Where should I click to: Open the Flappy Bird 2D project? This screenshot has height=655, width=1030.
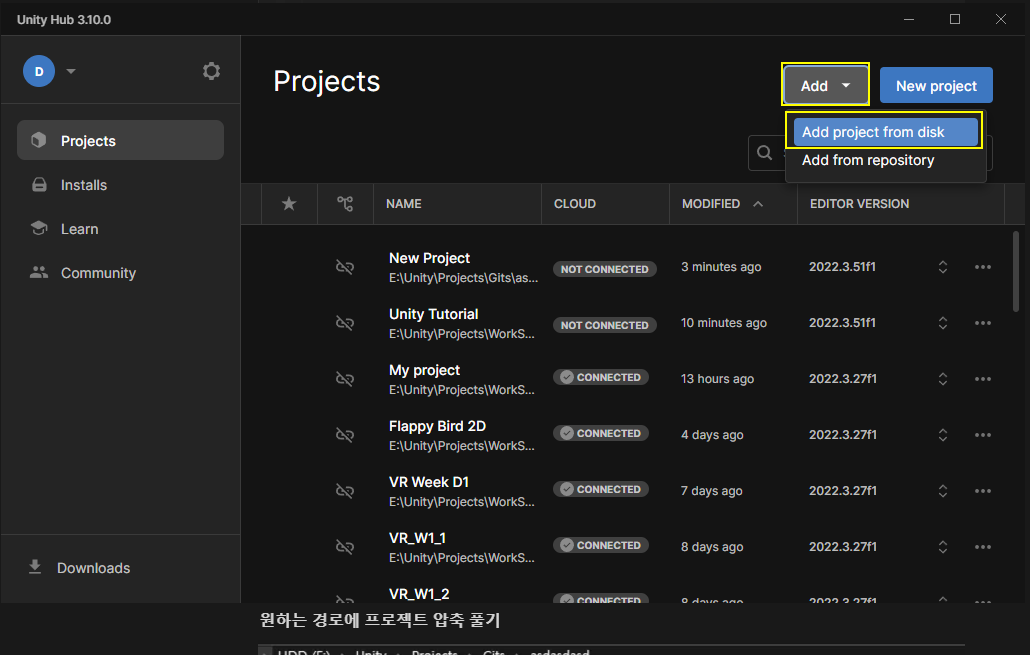pos(437,426)
